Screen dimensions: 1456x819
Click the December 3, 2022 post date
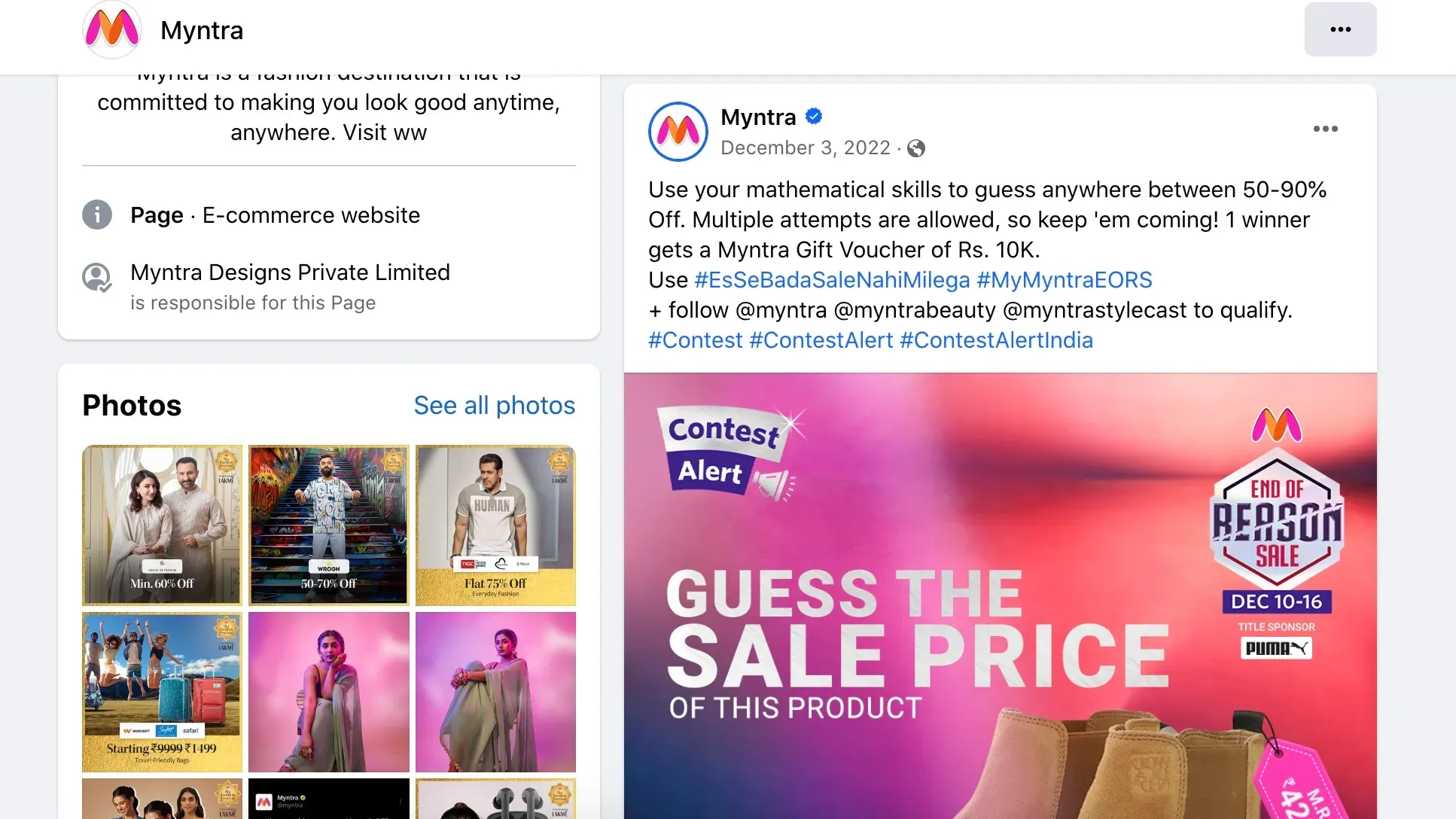805,148
